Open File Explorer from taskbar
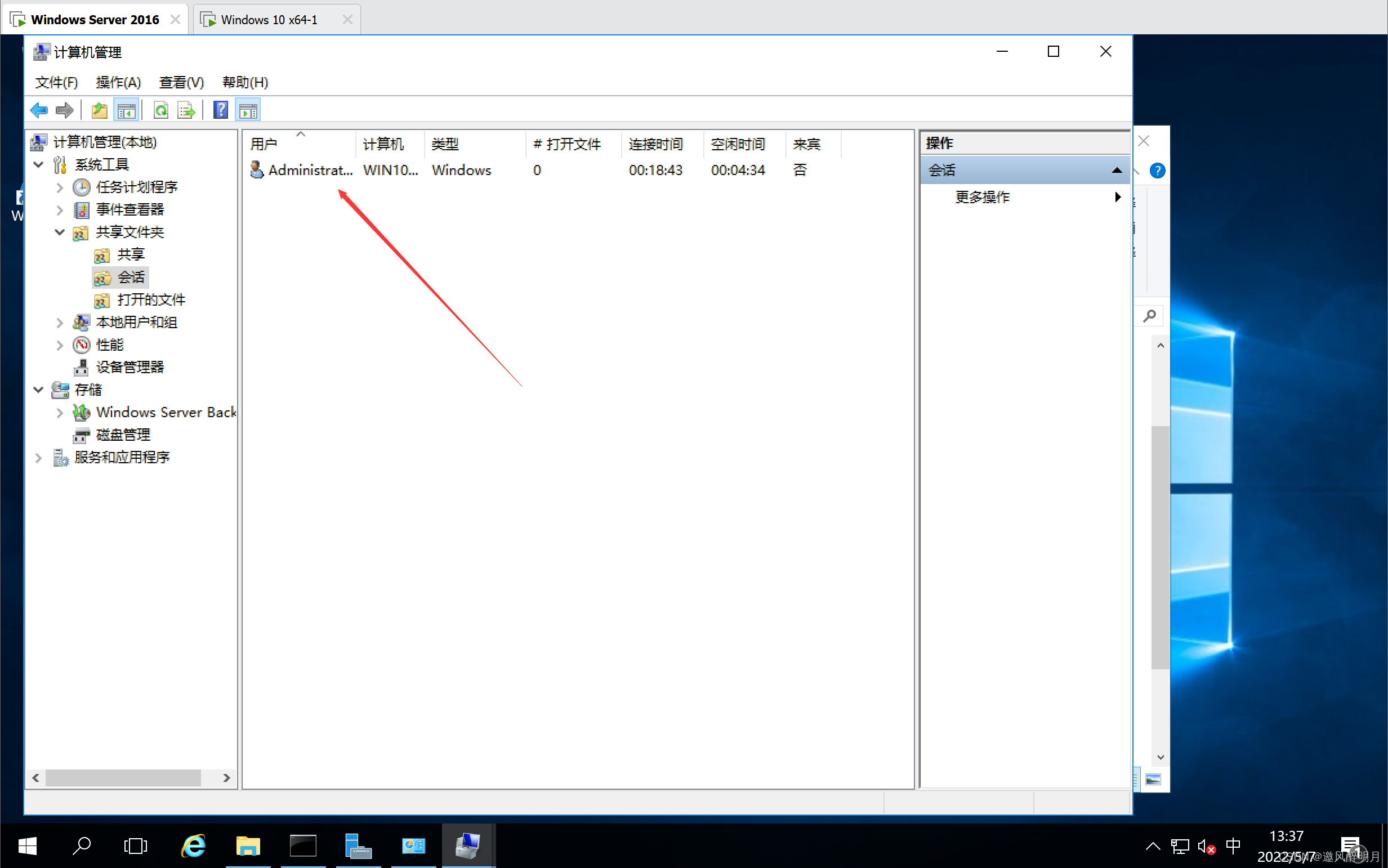The height and width of the screenshot is (868, 1388). (x=248, y=845)
